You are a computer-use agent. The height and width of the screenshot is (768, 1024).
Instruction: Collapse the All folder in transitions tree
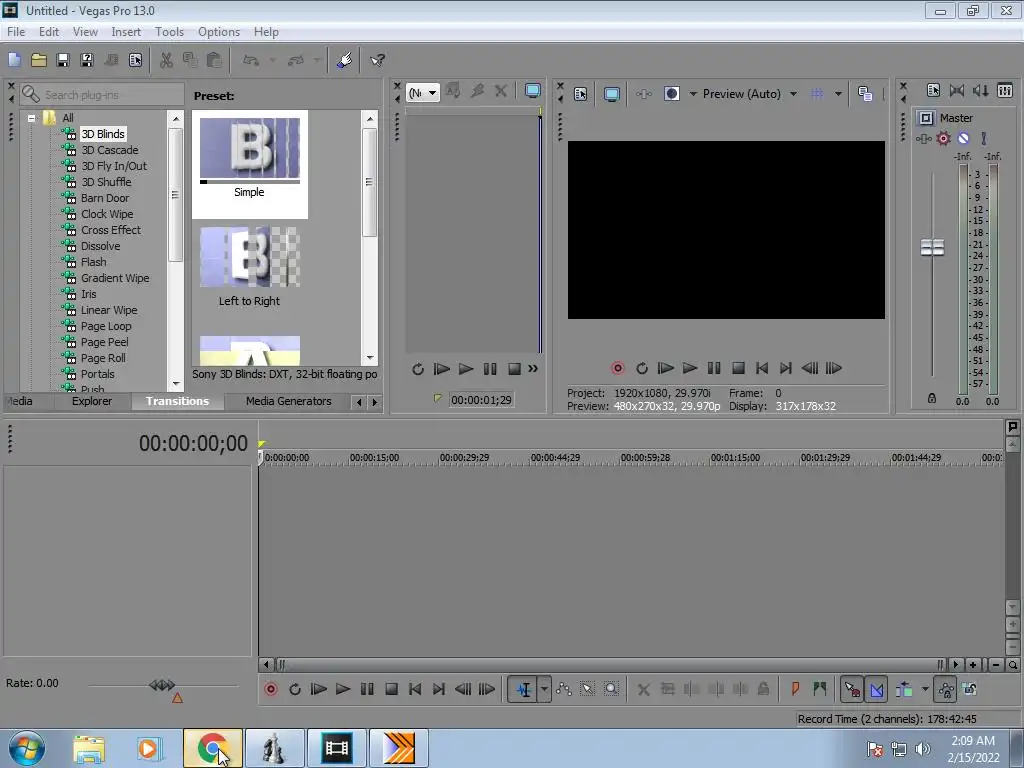pos(31,118)
